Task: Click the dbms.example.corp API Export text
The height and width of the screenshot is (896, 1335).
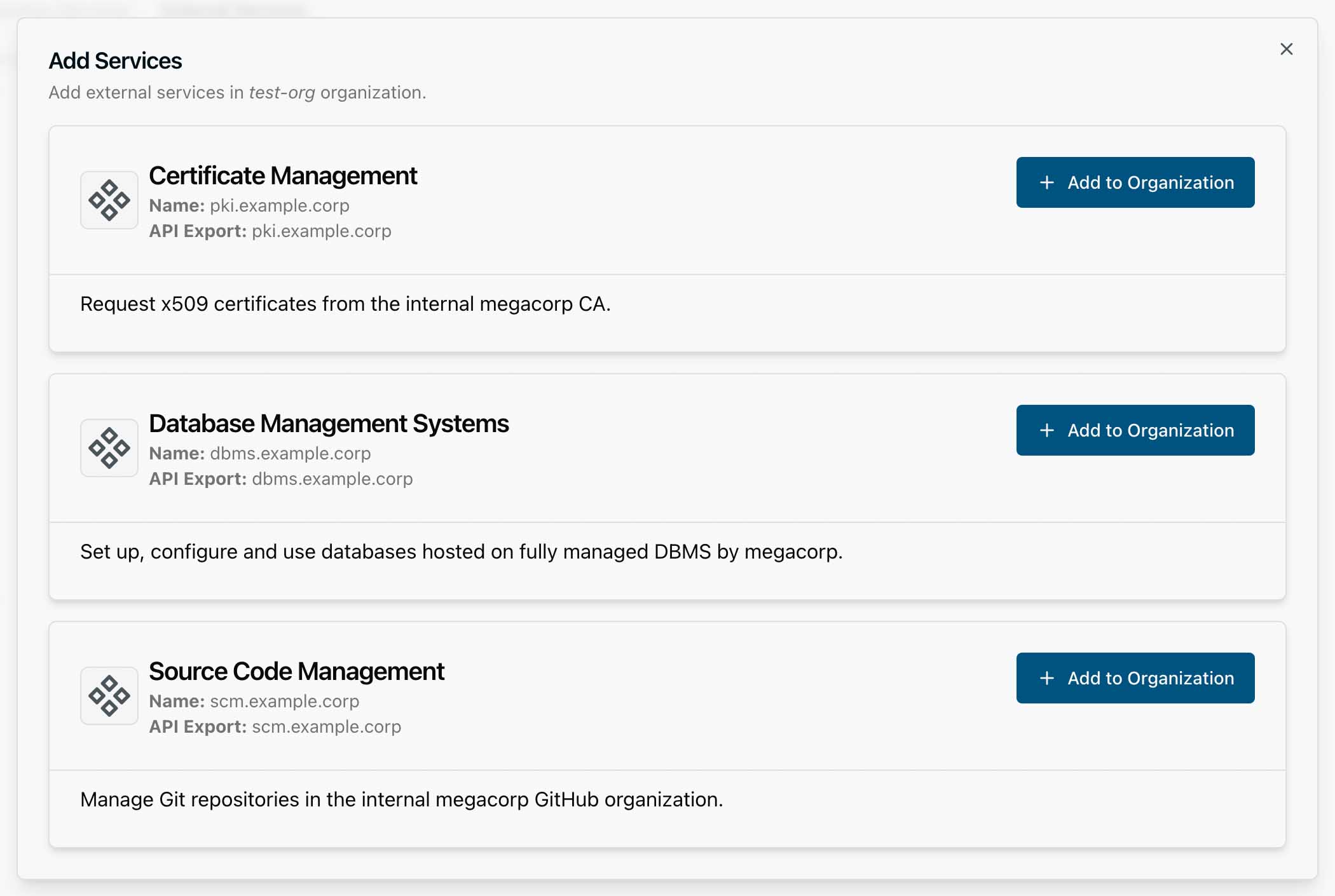Action: [332, 479]
